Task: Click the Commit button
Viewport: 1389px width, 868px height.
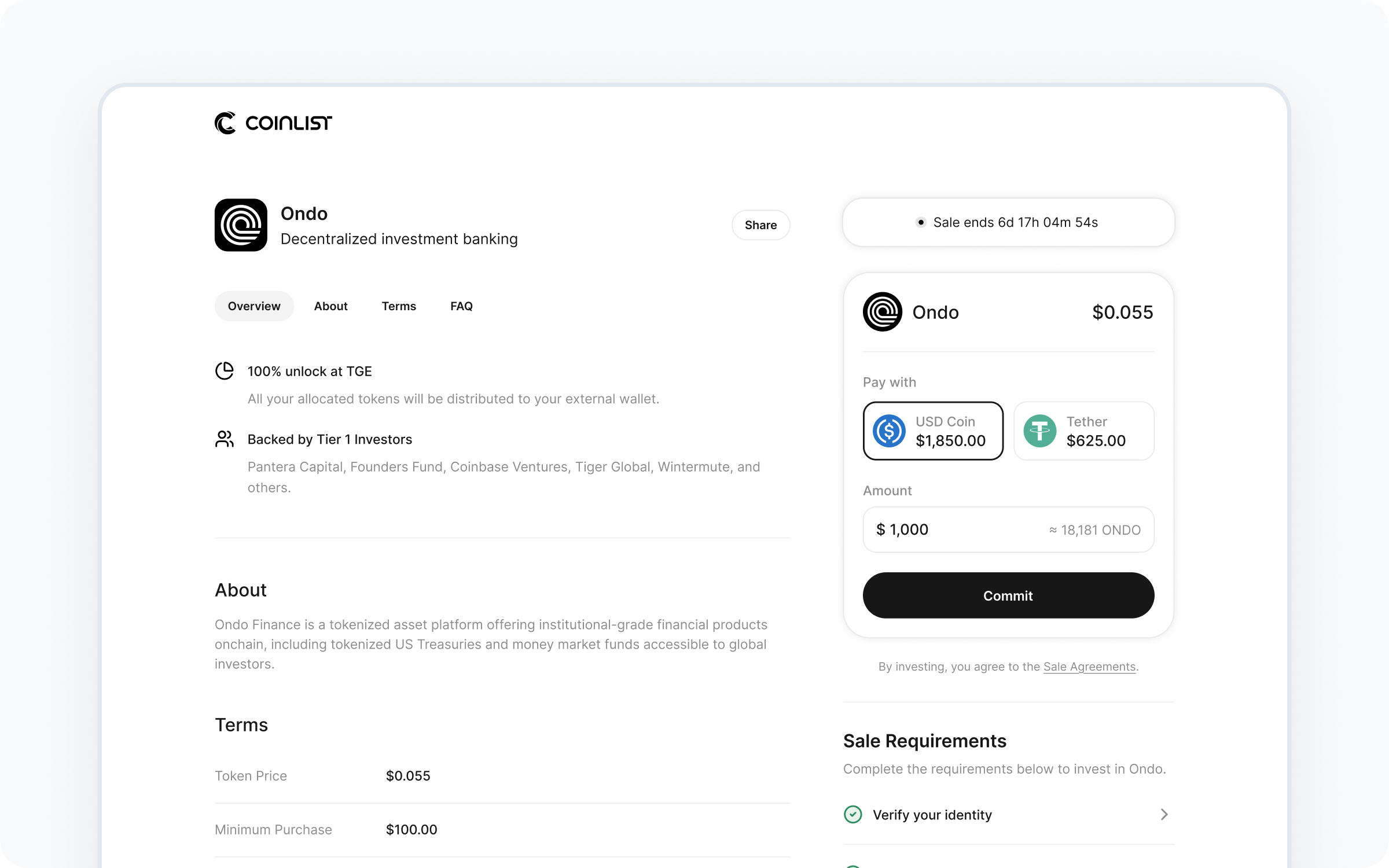Action: click(x=1008, y=595)
